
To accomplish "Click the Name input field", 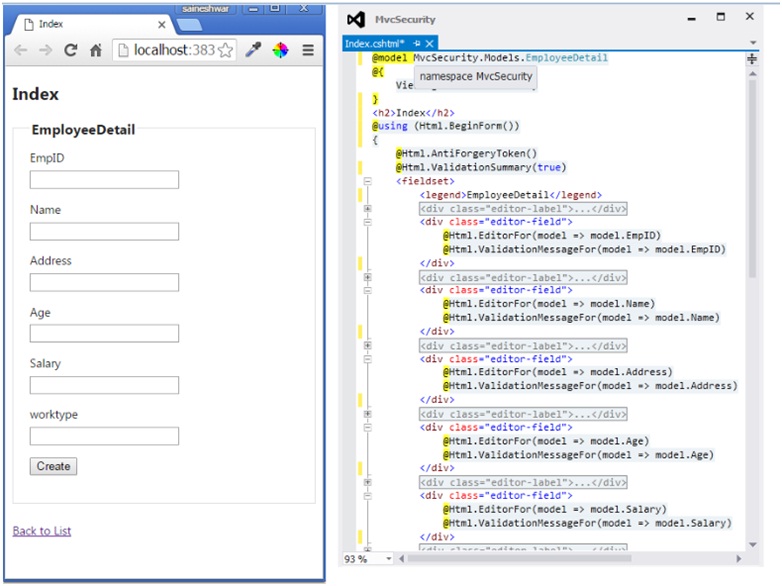I will pos(104,231).
